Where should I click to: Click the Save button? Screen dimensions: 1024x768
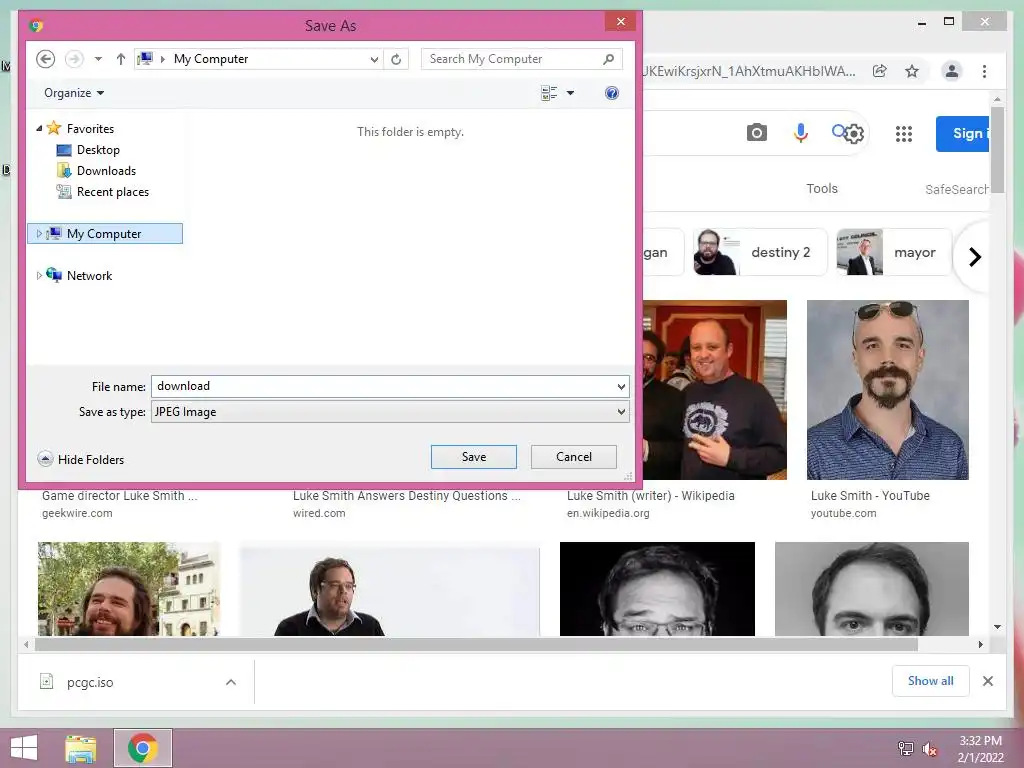pyautogui.click(x=473, y=456)
